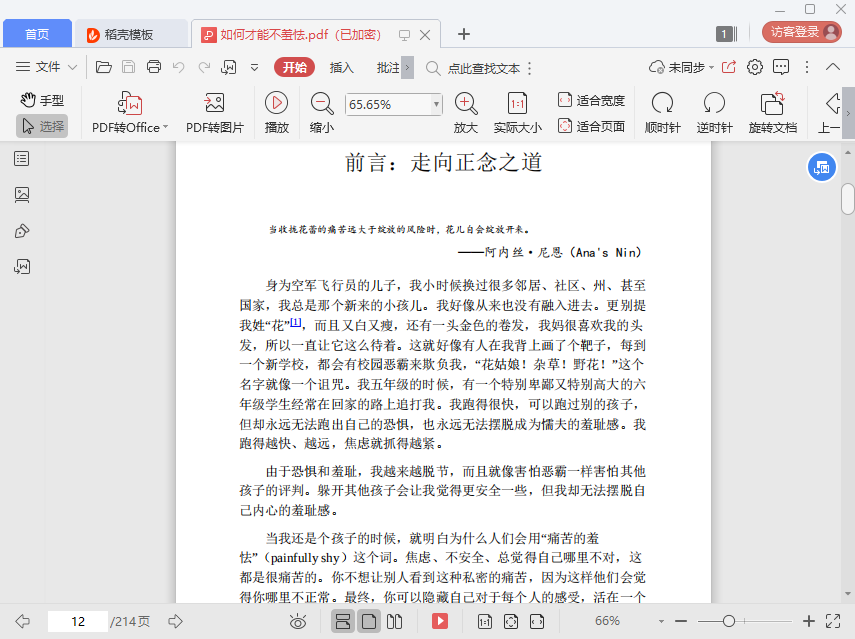
Task: Switch to two-page view
Action: click(394, 621)
